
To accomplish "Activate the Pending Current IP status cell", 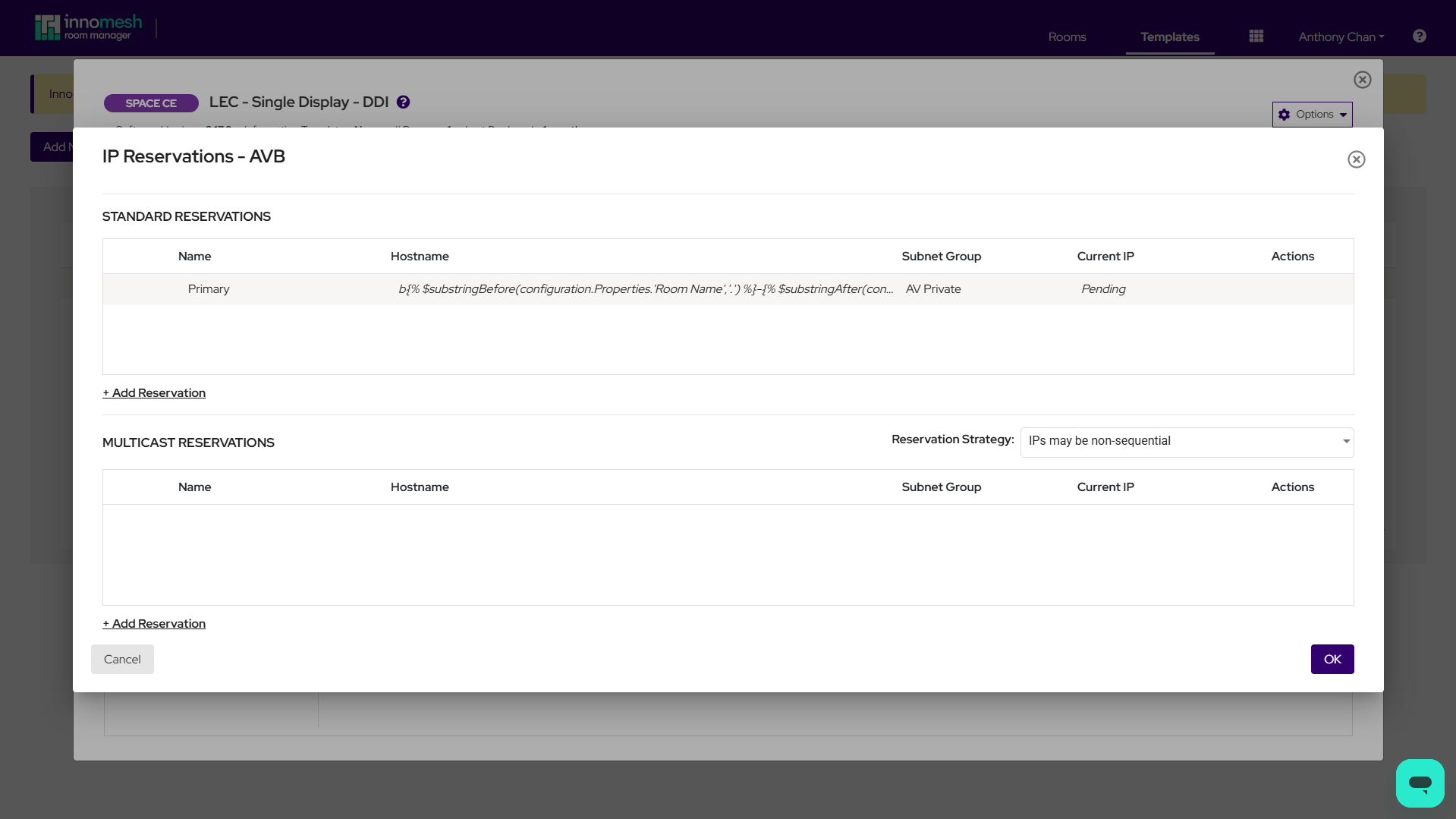I will click(x=1103, y=289).
